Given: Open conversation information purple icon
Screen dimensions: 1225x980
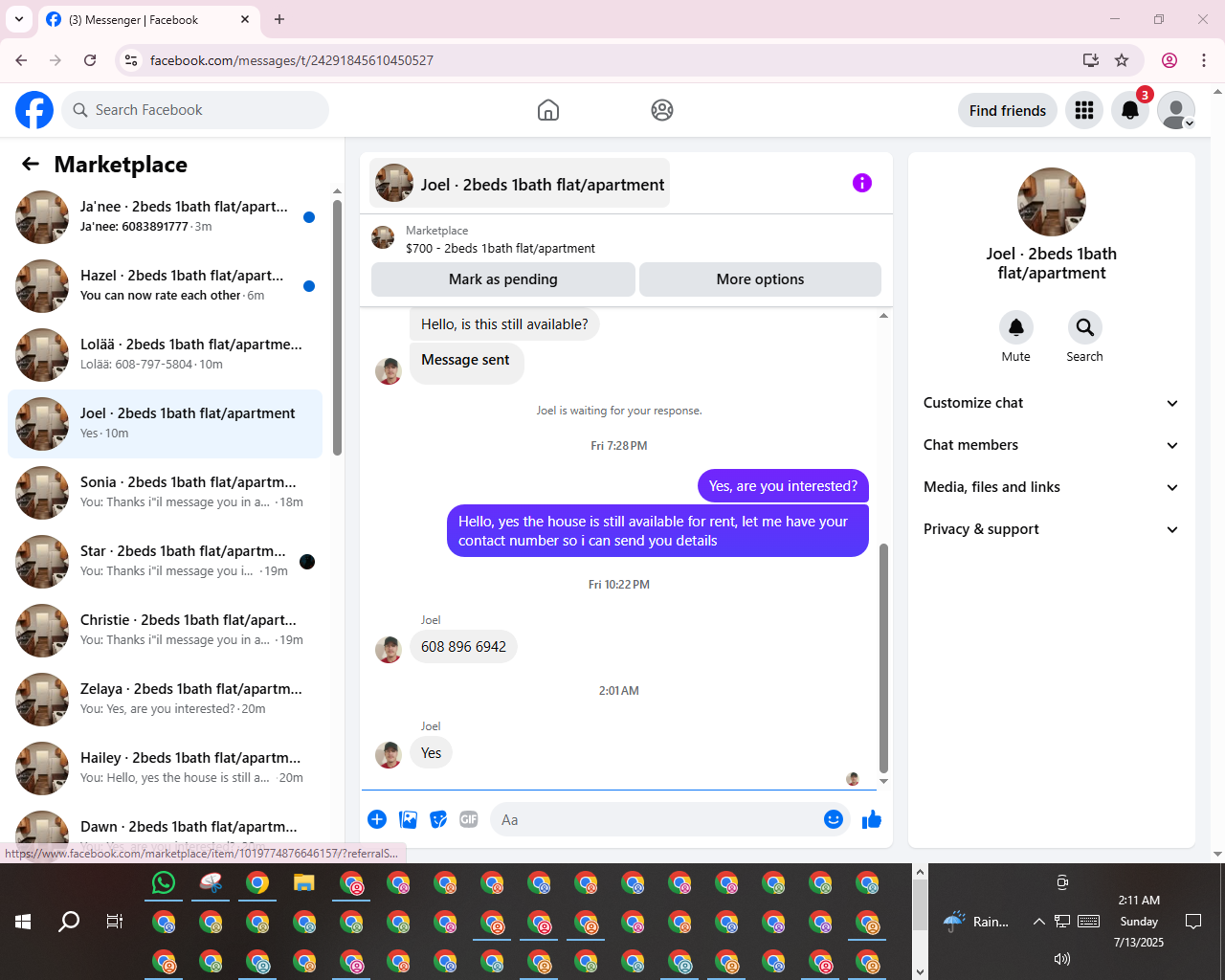Looking at the screenshot, I should tap(862, 183).
